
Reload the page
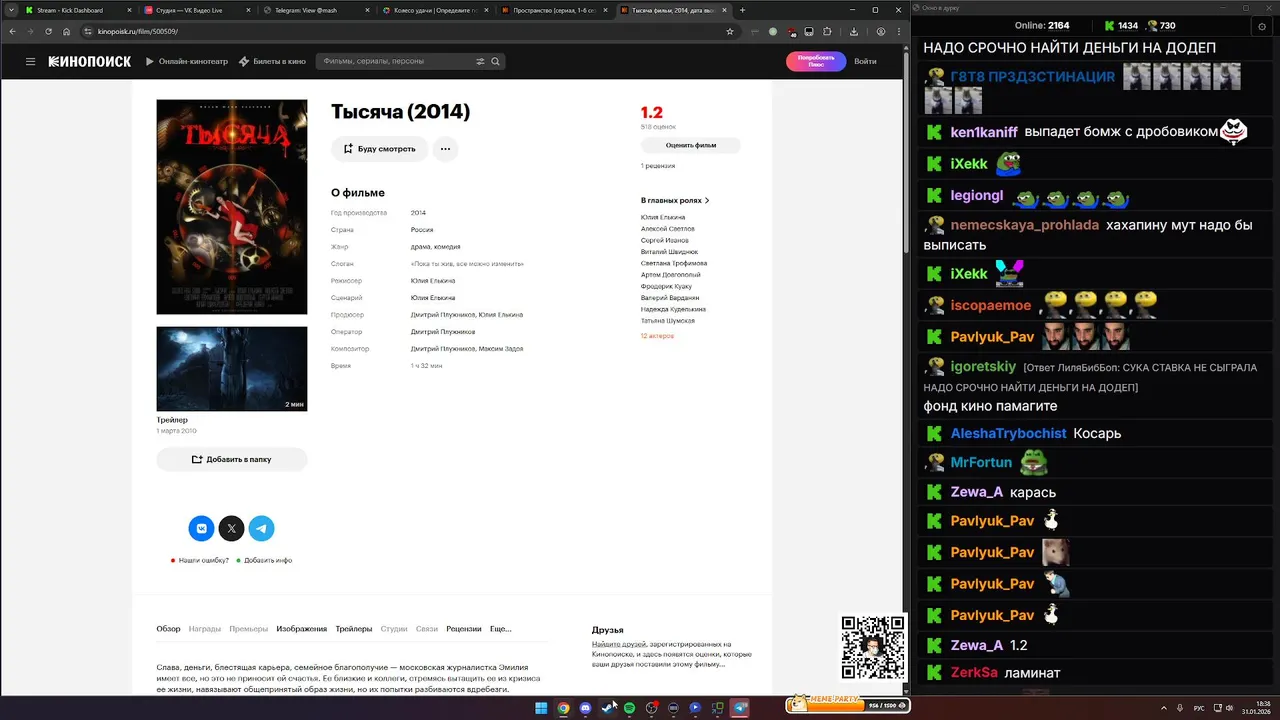48,31
